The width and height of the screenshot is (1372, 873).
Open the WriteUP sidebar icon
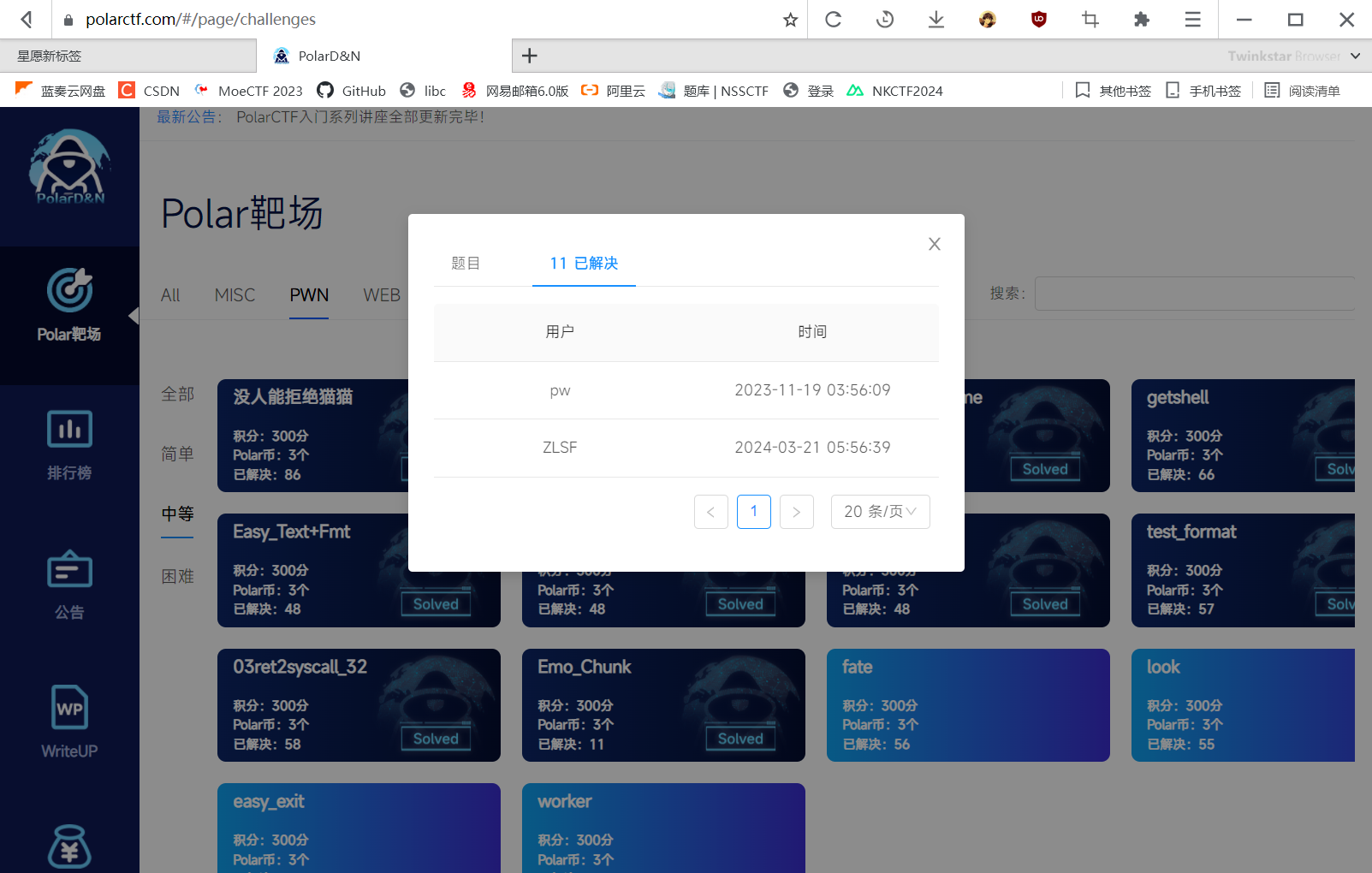(x=69, y=709)
